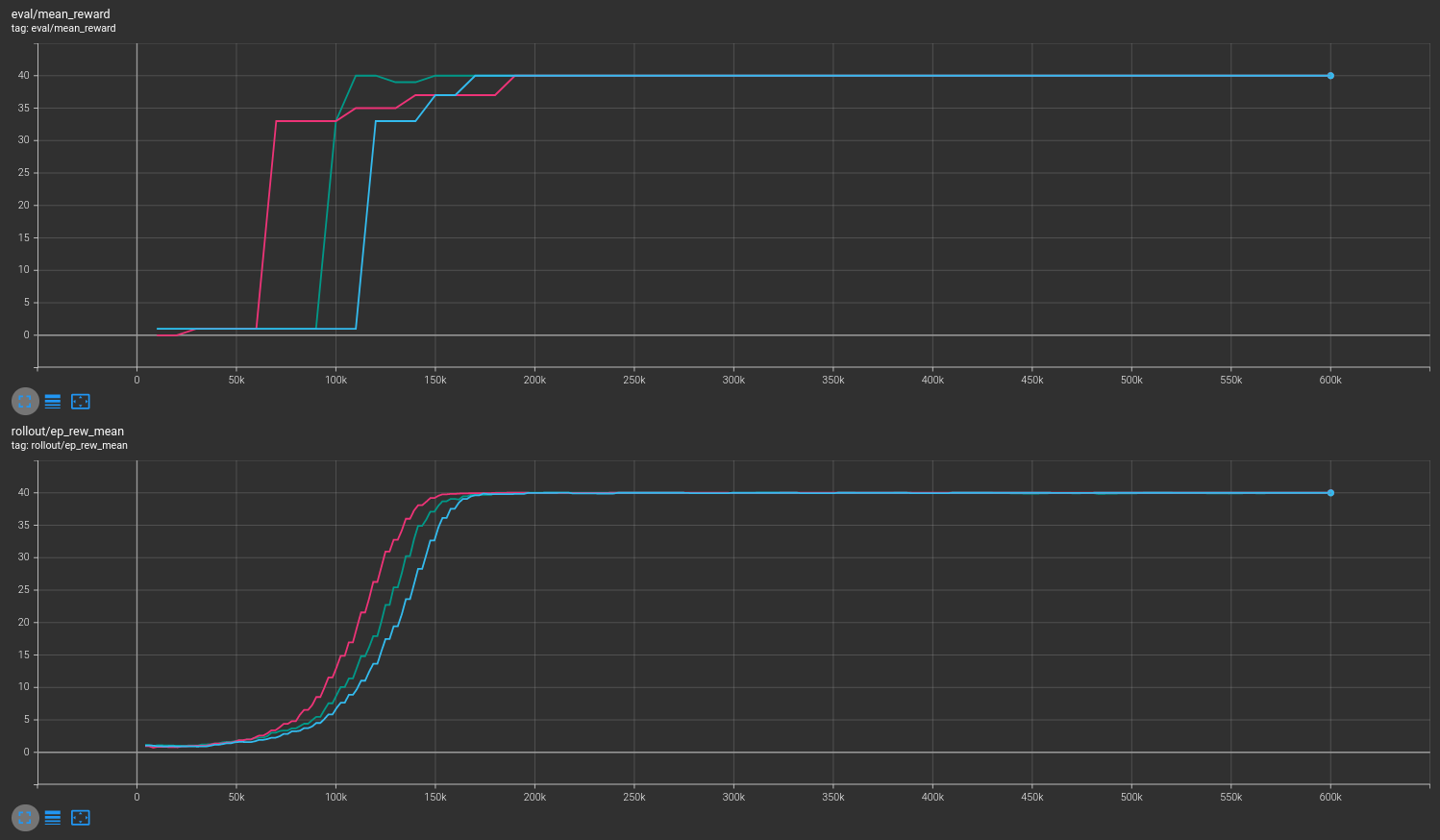This screenshot has height=840, width=1440.
Task: Click the 300k x-axis tick on eval chart
Action: click(x=733, y=381)
